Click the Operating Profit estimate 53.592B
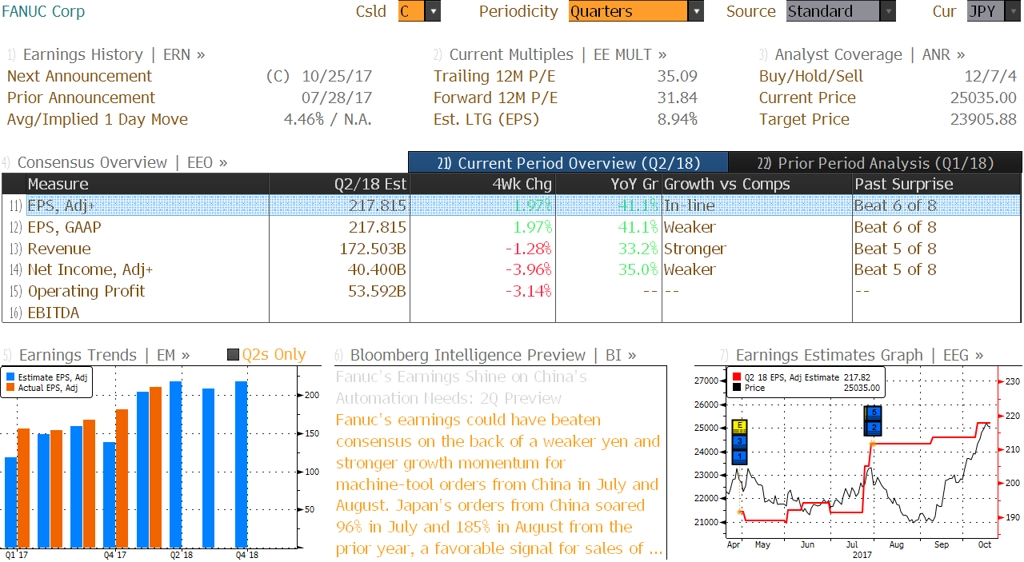The width and height of the screenshot is (1024, 562). pyautogui.click(x=377, y=291)
